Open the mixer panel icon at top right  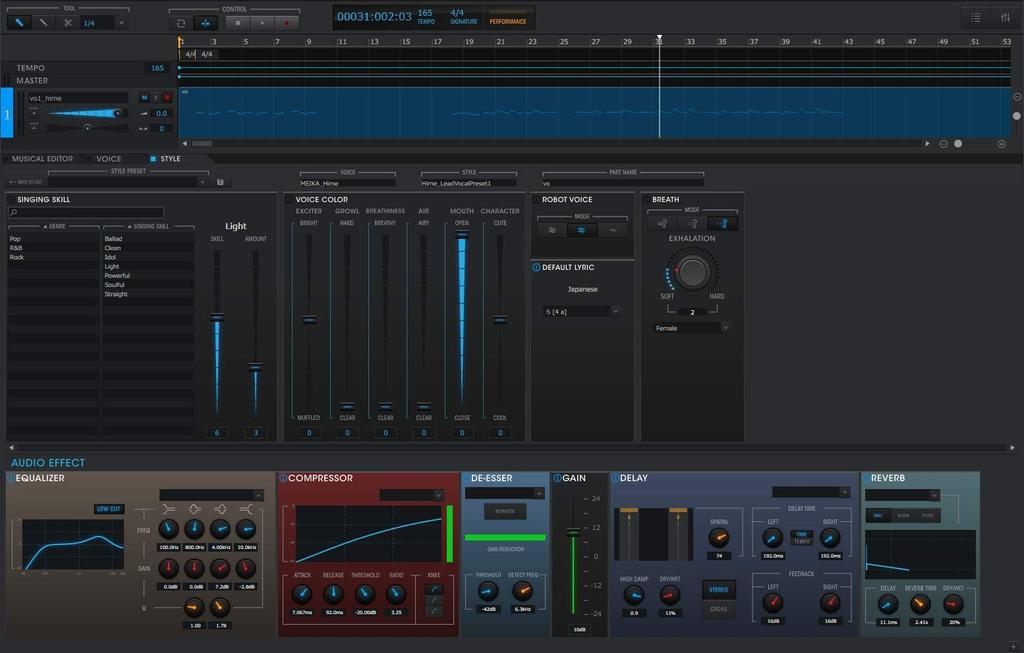click(x=1005, y=18)
